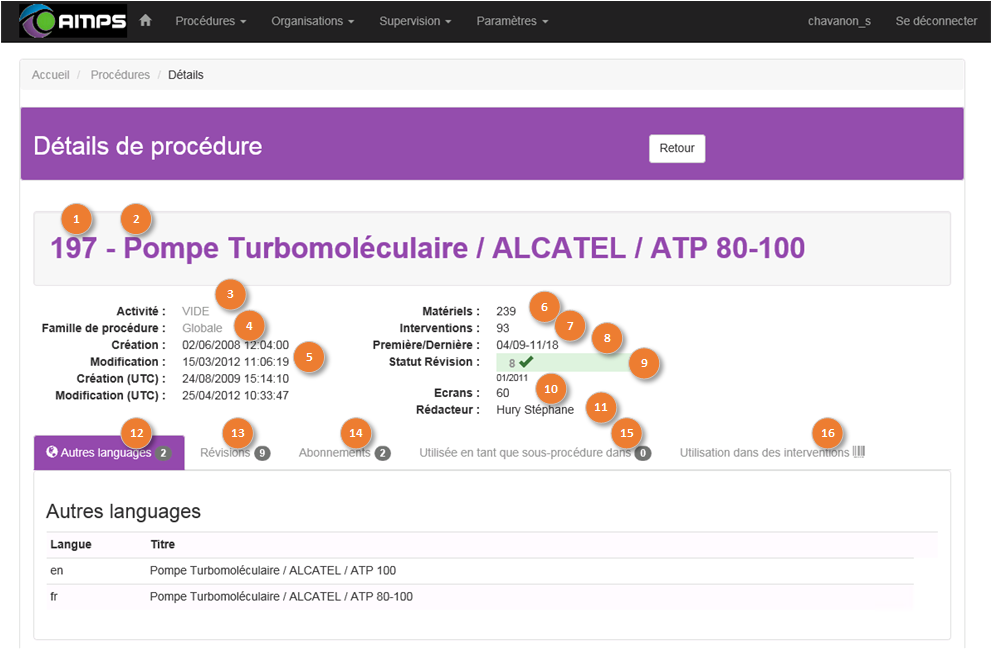Select the Autres languages tab
The width and height of the screenshot is (992, 650).
(x=109, y=453)
